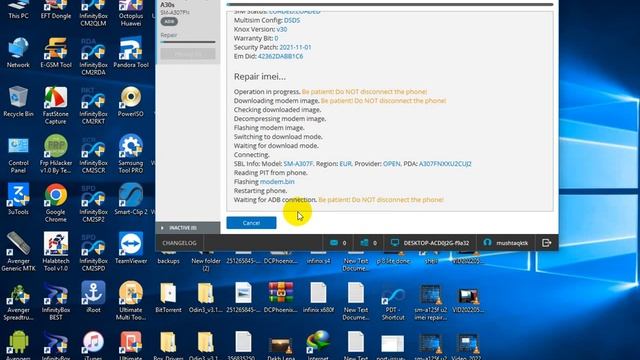Open InfinityBox CM2RDA shortcut
The image size is (640, 360).
(x=93, y=56)
